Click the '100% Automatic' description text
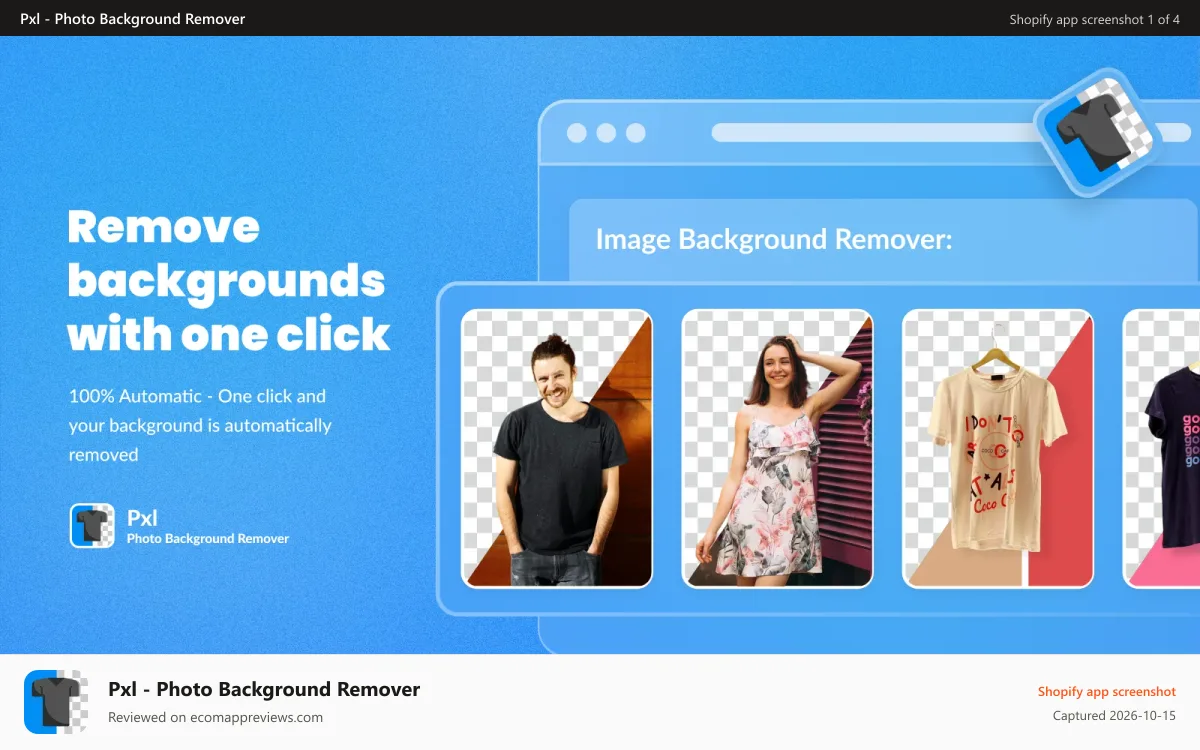1200x750 pixels. coord(200,425)
